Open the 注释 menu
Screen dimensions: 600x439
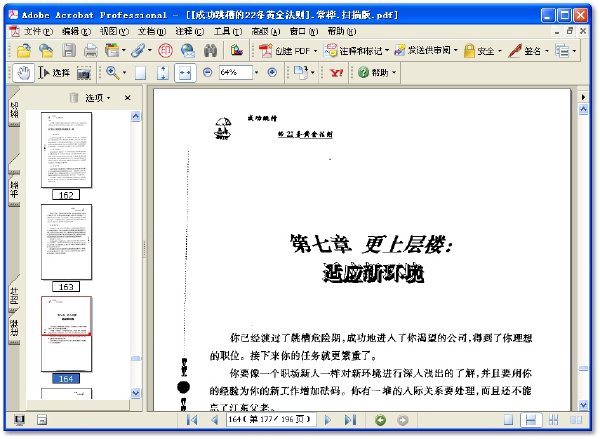[189, 31]
